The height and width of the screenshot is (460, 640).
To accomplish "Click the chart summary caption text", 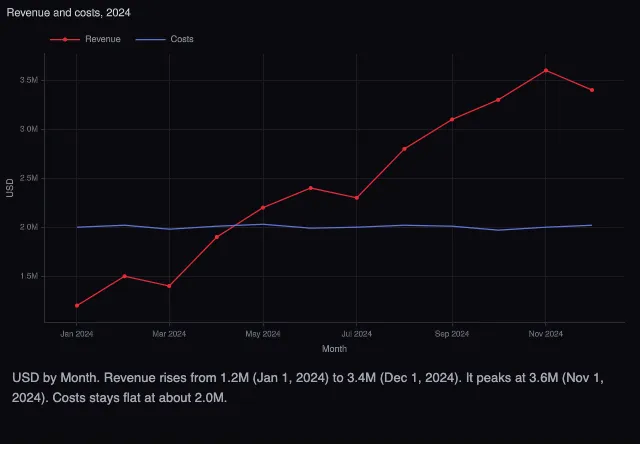I will tap(308, 388).
